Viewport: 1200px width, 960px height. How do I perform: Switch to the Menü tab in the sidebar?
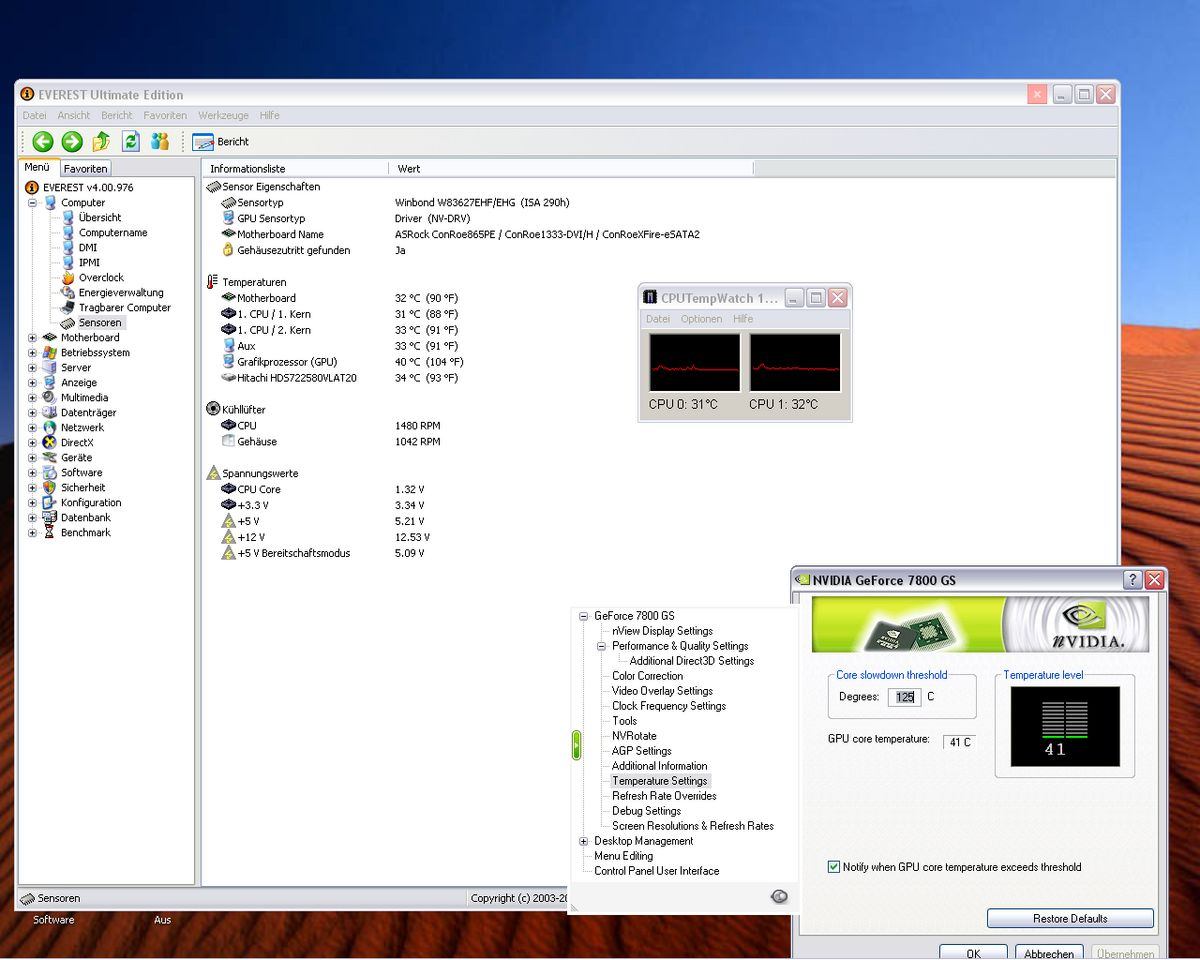(x=37, y=167)
